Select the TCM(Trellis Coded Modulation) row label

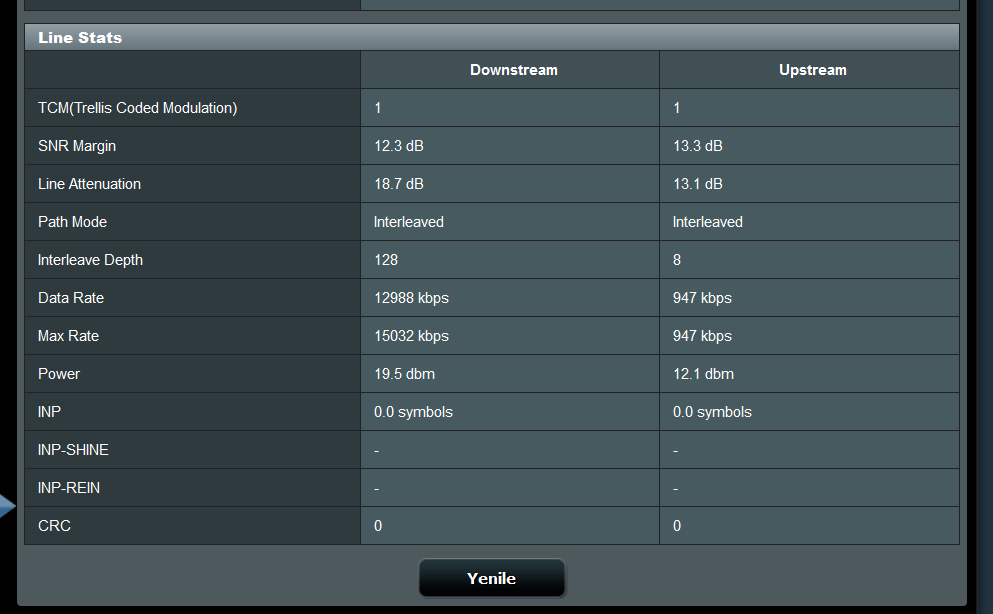pos(137,108)
